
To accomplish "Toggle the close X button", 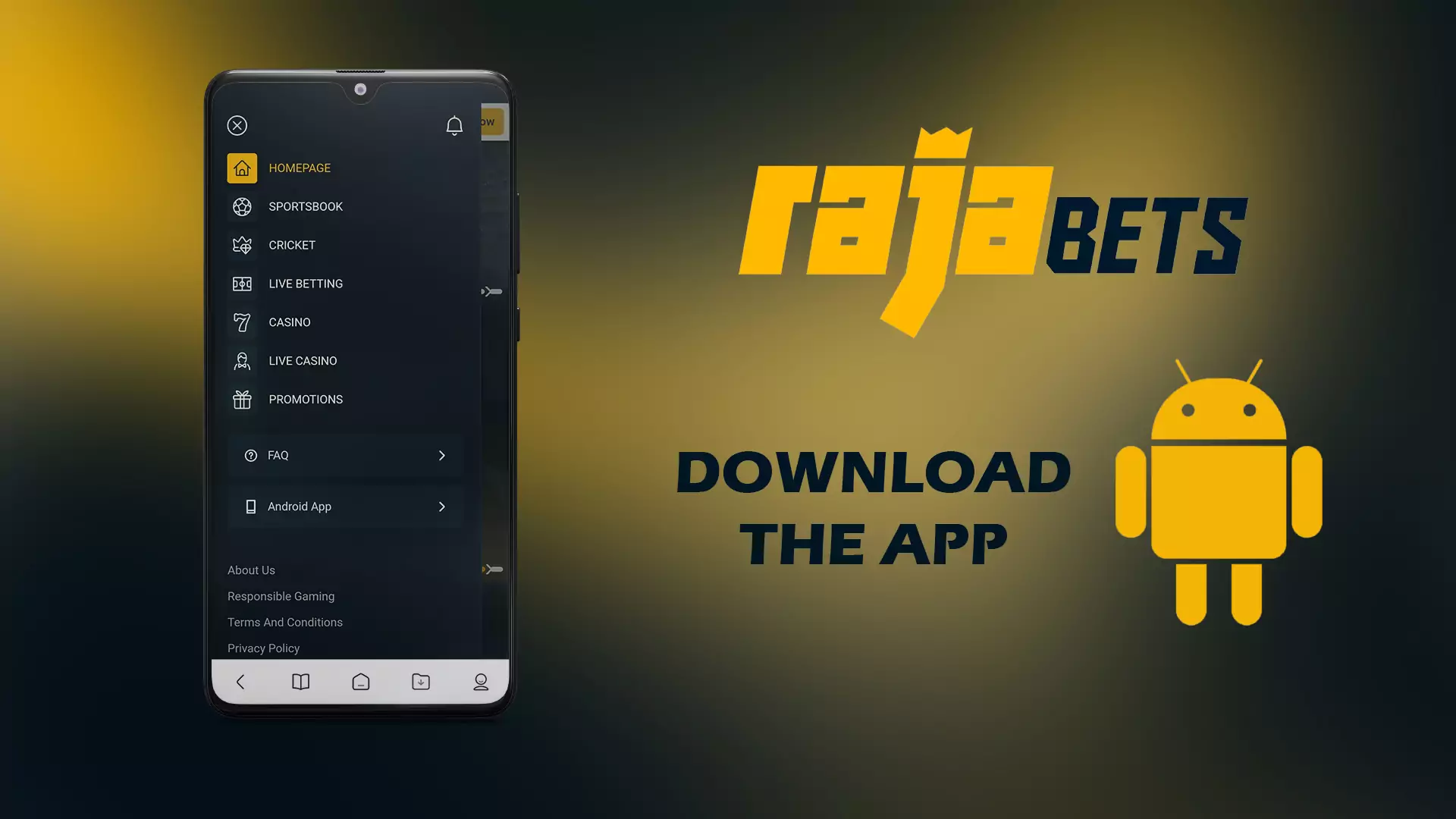I will pyautogui.click(x=237, y=124).
